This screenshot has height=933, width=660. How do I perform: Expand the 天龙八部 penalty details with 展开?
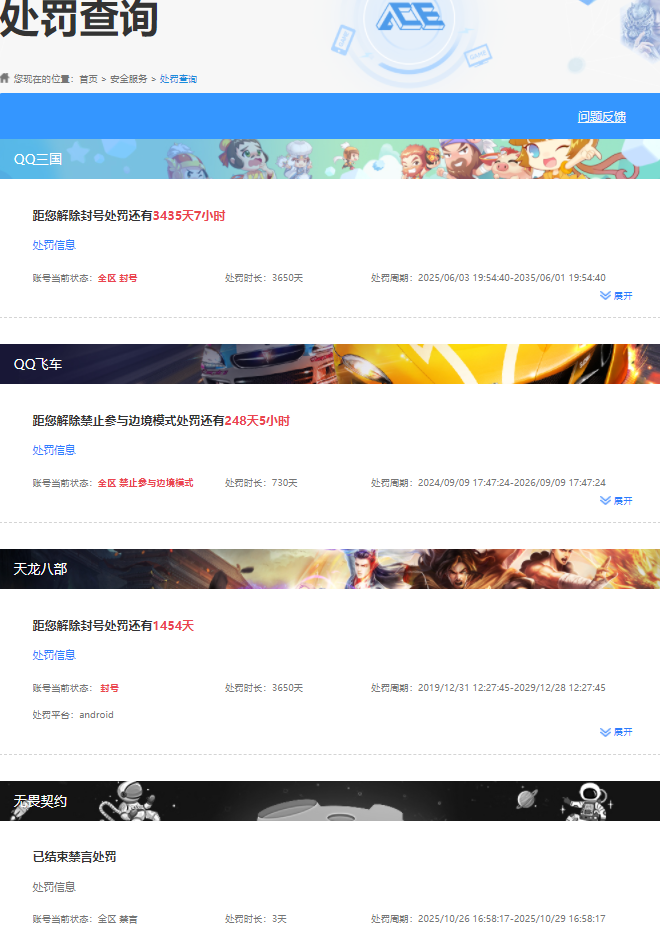pos(616,732)
